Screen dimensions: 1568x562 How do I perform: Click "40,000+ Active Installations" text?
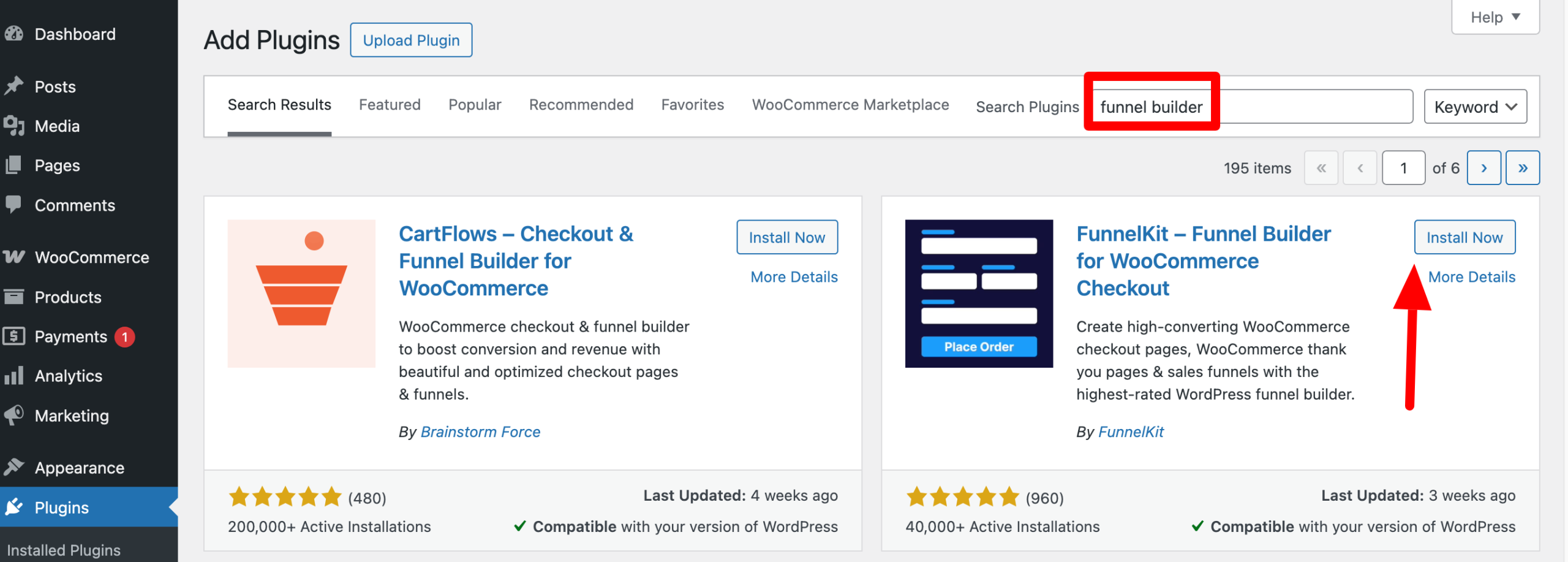(x=1003, y=526)
